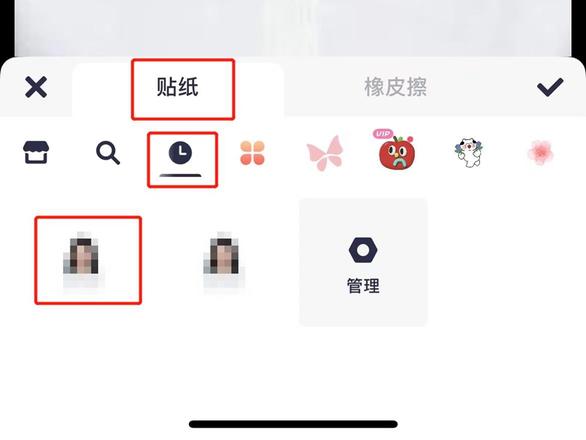Viewport: 586px width, 440px height.
Task: Open the pink butterfly sticker pack
Action: 324,153
